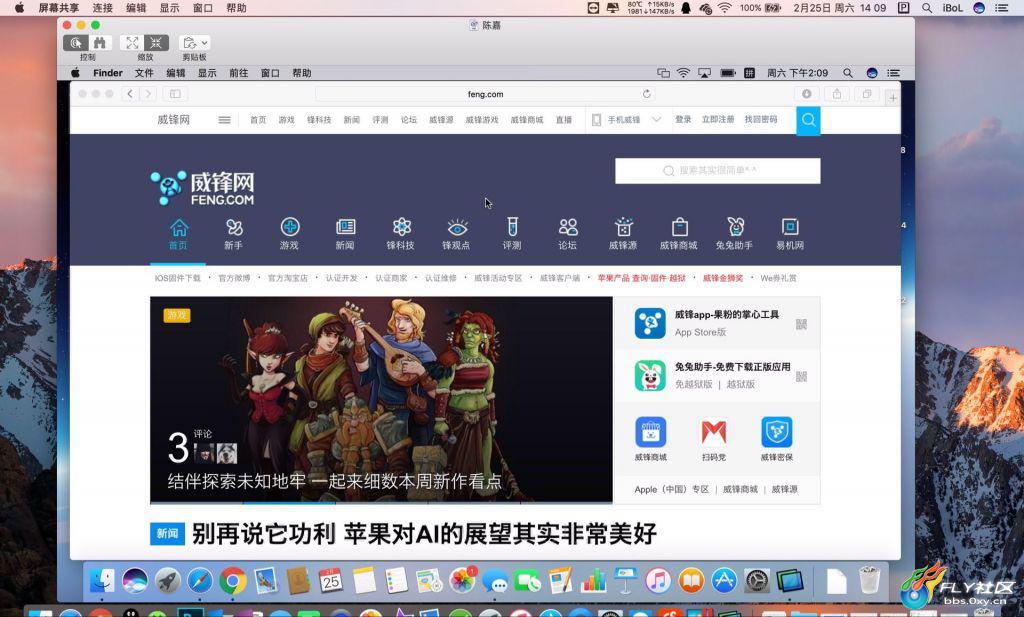Open remote Finder 前往 menu
The height and width of the screenshot is (617, 1024).
click(x=238, y=73)
